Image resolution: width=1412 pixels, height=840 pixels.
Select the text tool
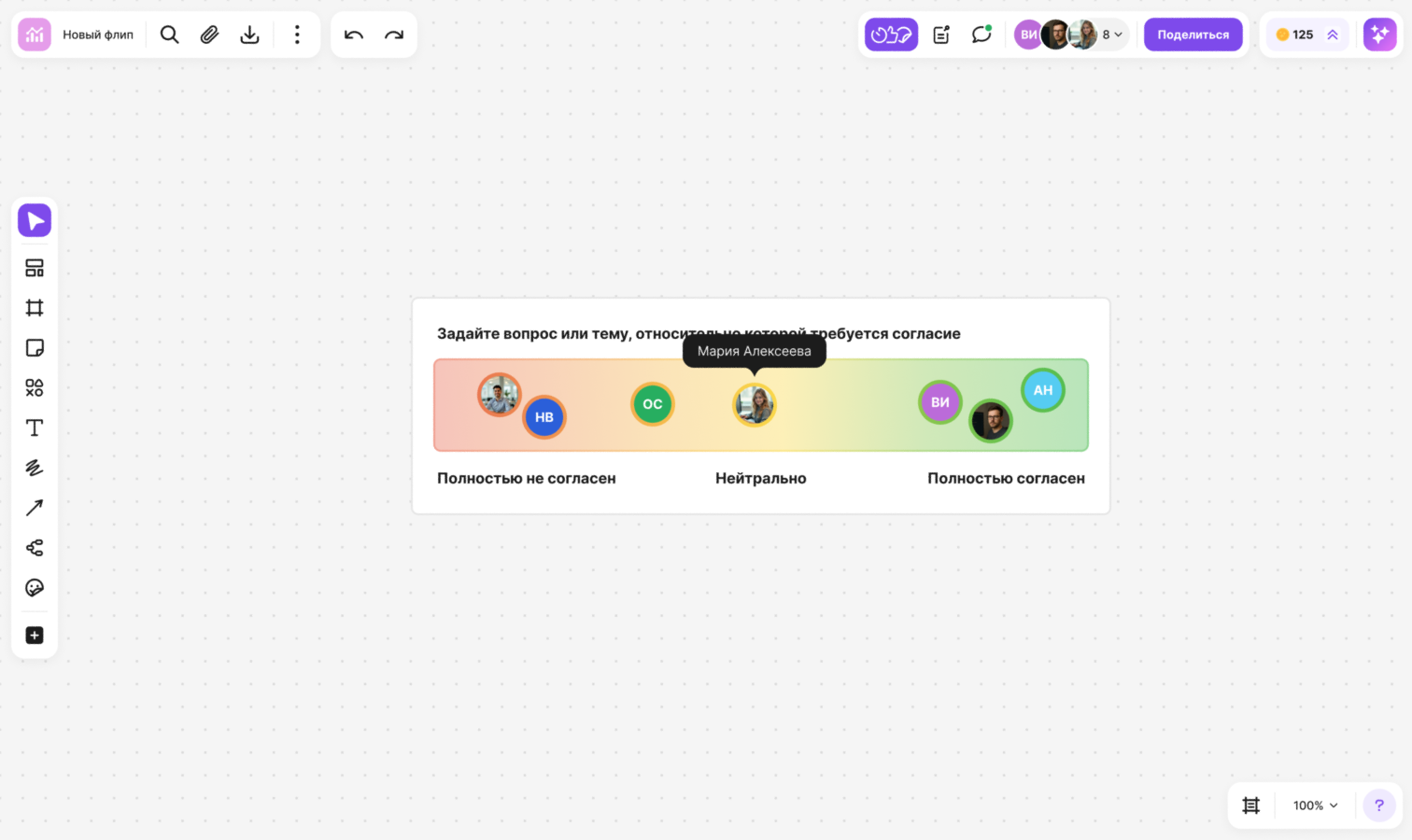(x=35, y=427)
